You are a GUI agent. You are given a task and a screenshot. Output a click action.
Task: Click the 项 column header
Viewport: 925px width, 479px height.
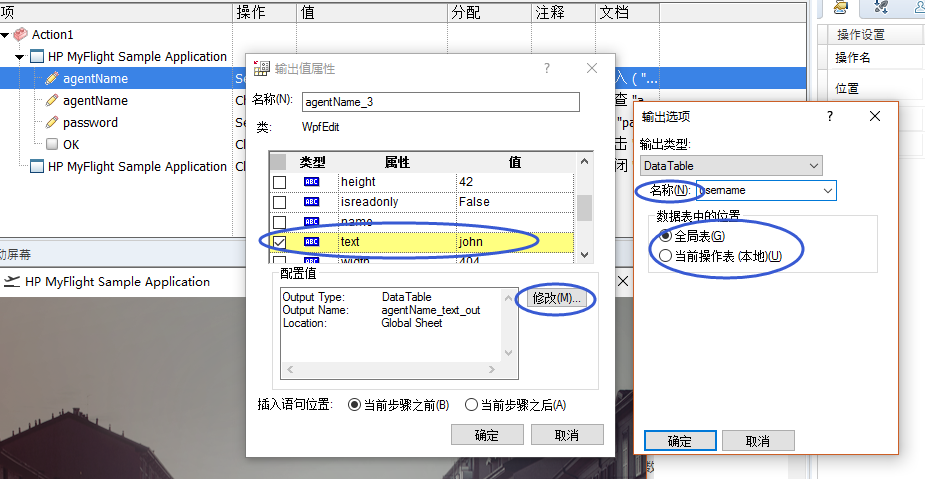pos(116,12)
